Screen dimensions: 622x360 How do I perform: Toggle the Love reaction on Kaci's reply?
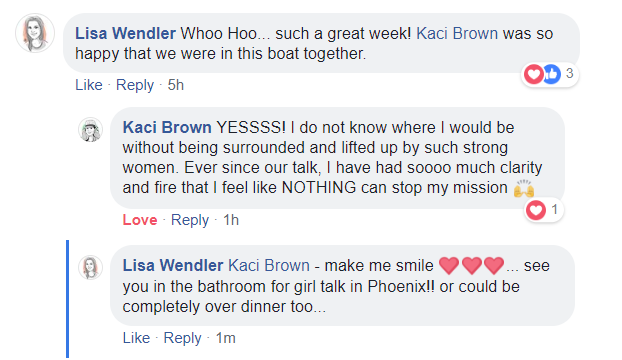(140, 220)
